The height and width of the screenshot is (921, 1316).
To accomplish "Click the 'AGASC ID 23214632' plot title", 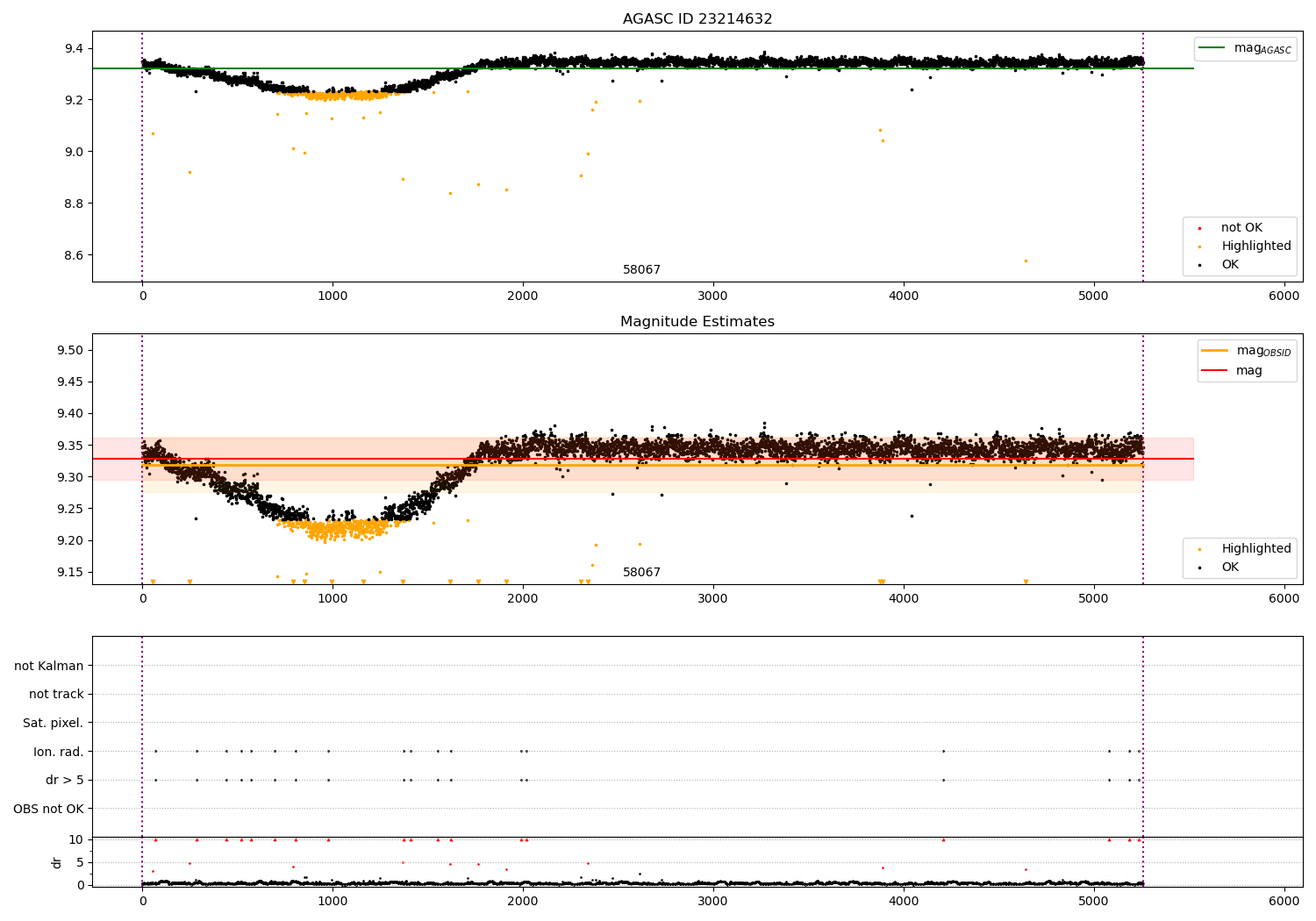I will click(x=697, y=19).
